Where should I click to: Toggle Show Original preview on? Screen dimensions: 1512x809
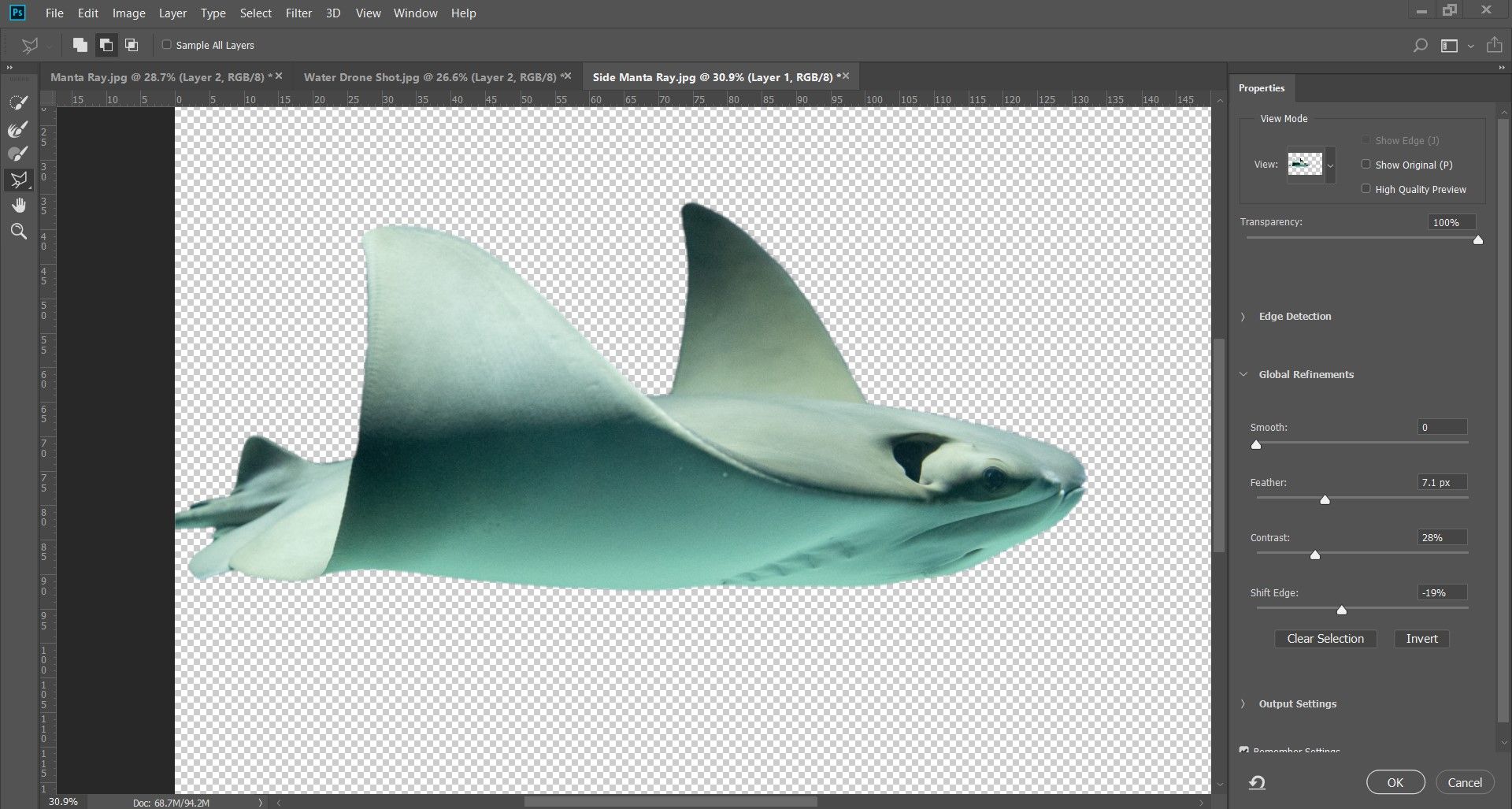pyautogui.click(x=1367, y=165)
